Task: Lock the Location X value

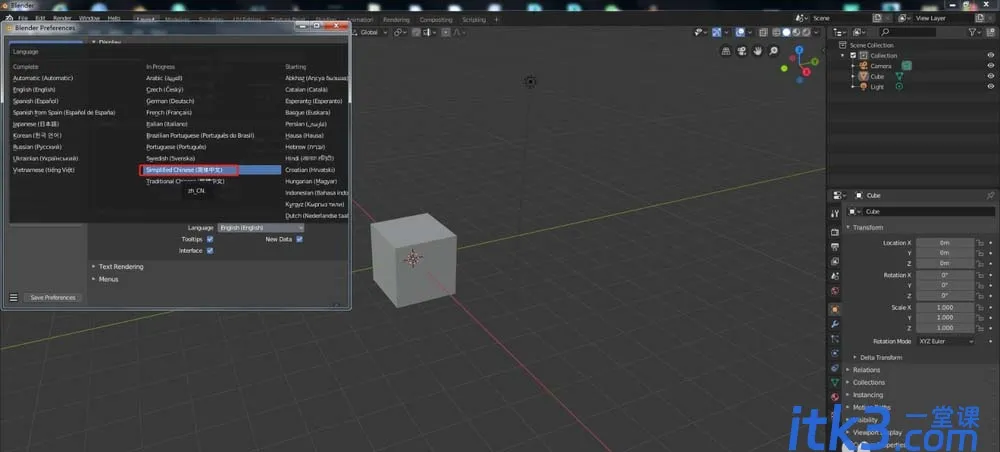Action: [x=980, y=243]
